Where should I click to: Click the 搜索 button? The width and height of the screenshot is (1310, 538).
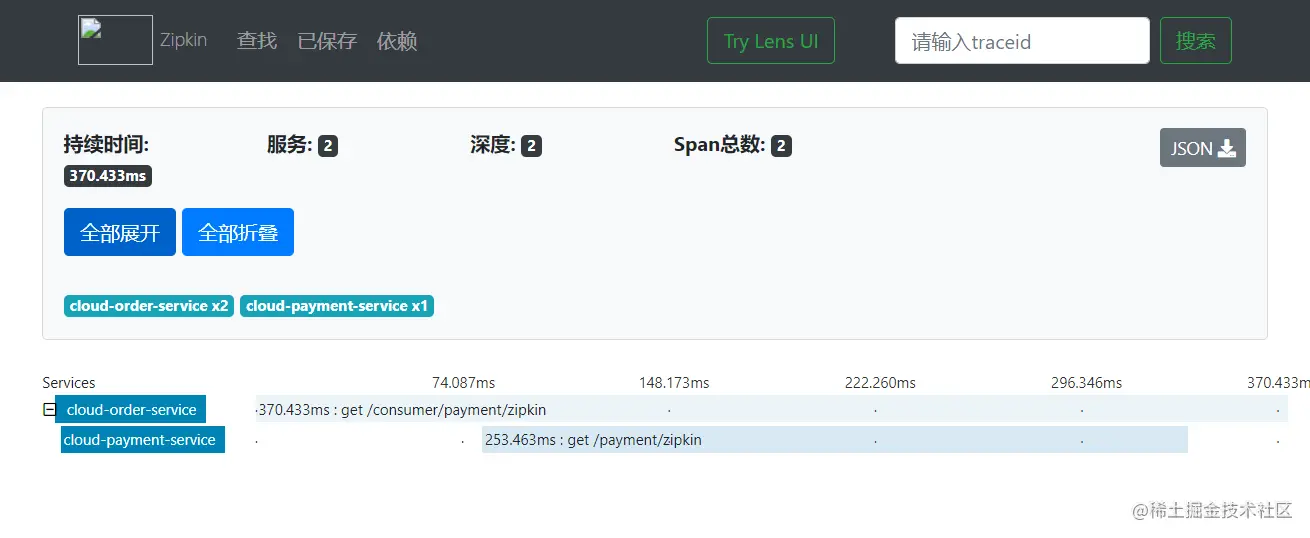tap(1196, 41)
